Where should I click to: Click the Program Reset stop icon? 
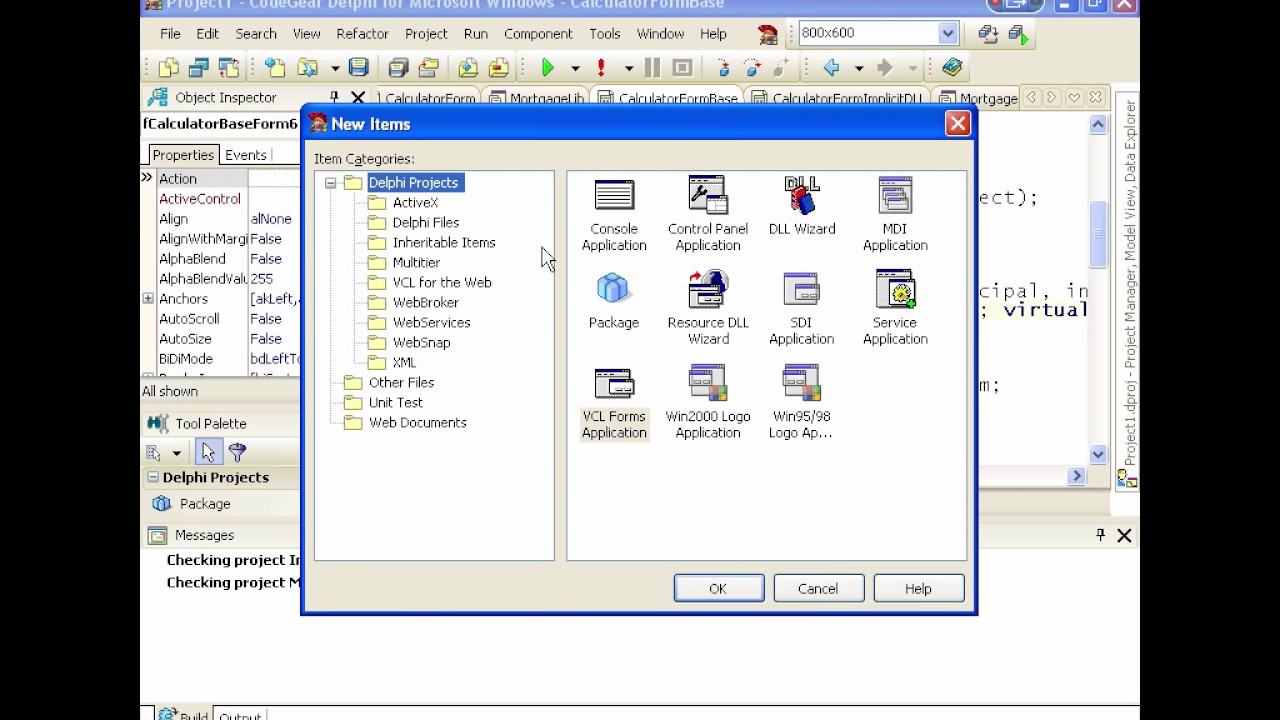(x=683, y=68)
